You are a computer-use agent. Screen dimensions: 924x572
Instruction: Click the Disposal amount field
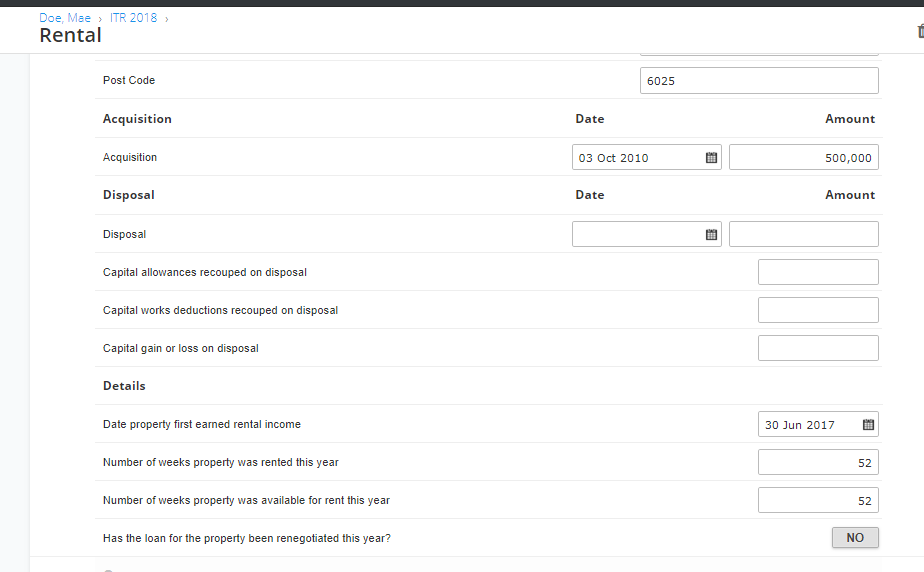click(x=804, y=234)
